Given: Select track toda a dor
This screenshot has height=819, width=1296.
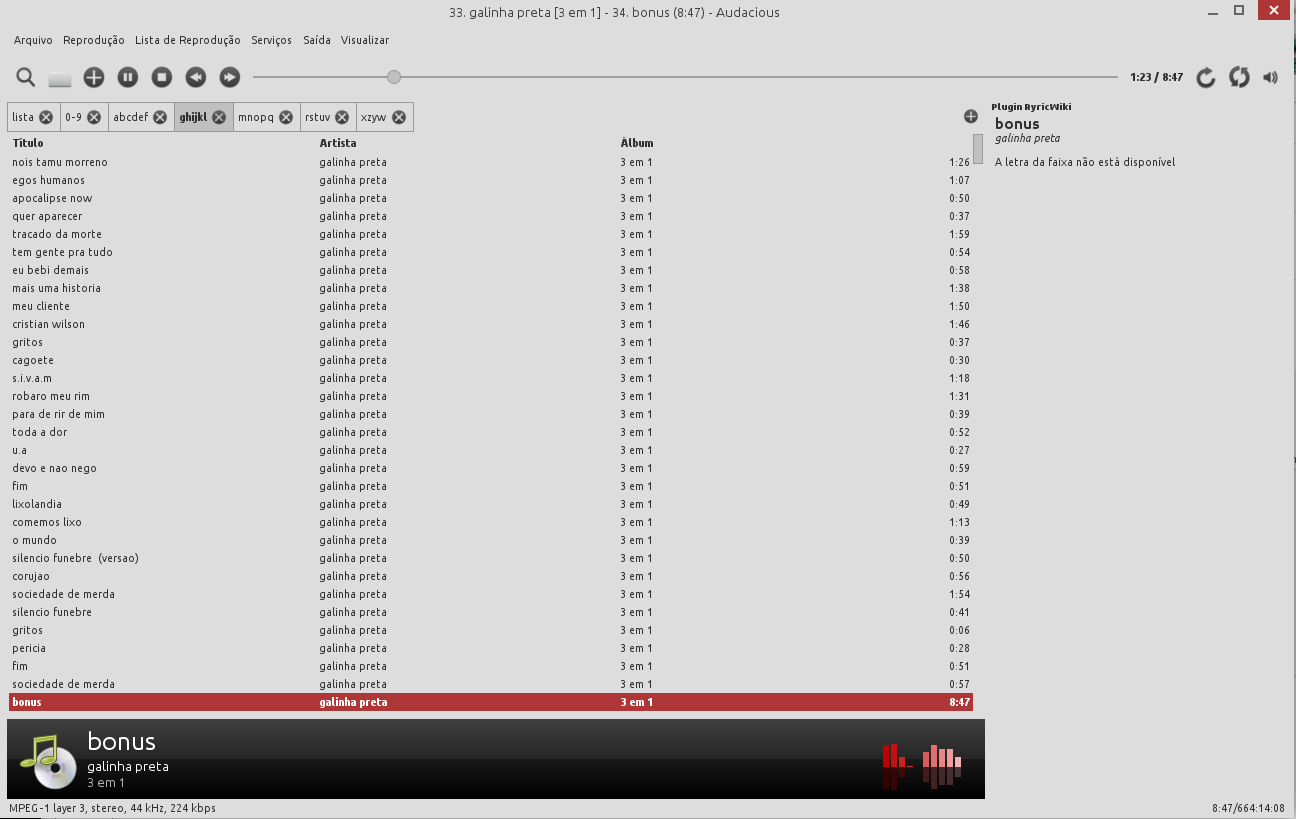Looking at the screenshot, I should (x=490, y=432).
